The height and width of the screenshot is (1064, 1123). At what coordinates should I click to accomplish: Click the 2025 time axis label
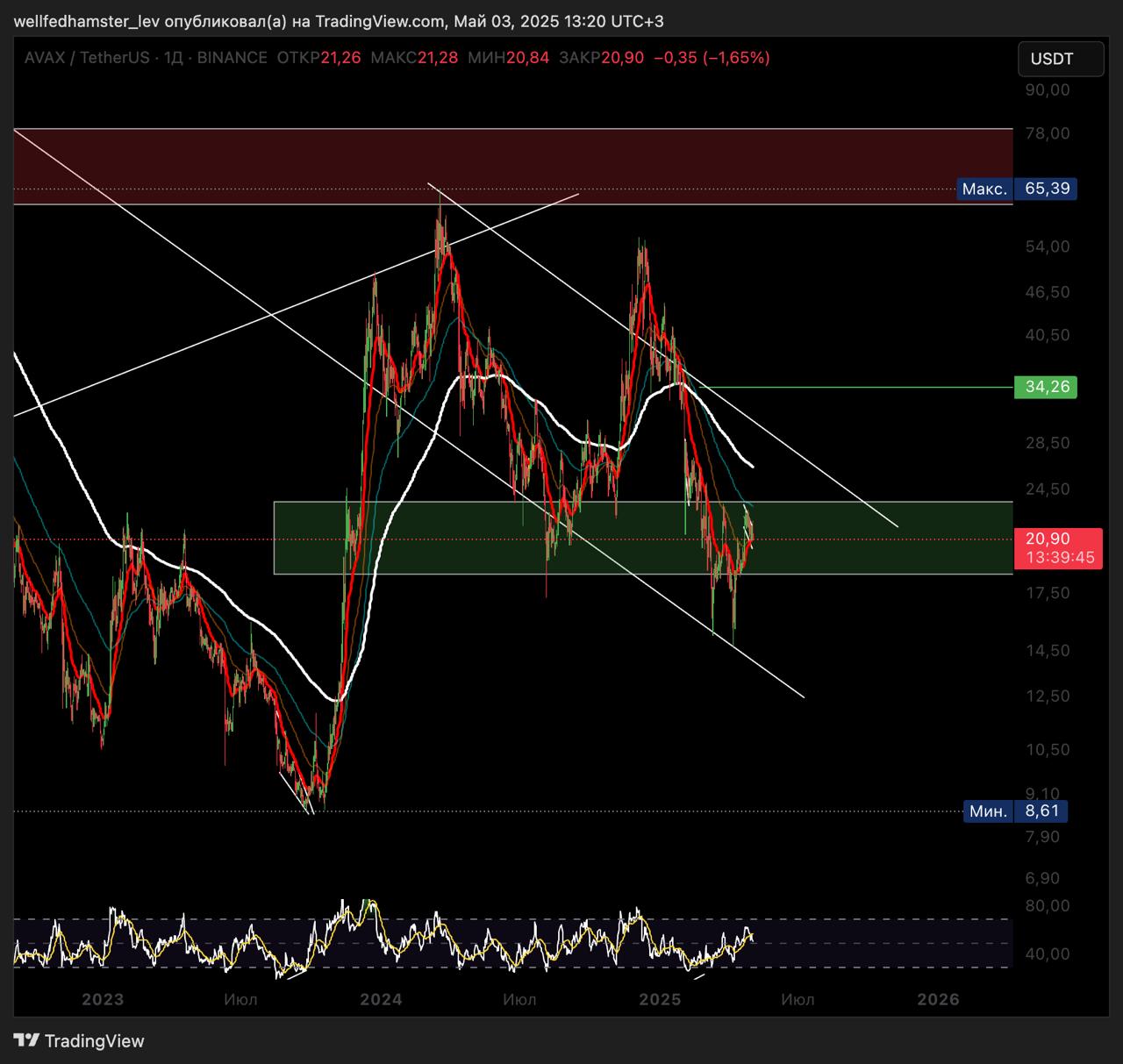[660, 999]
